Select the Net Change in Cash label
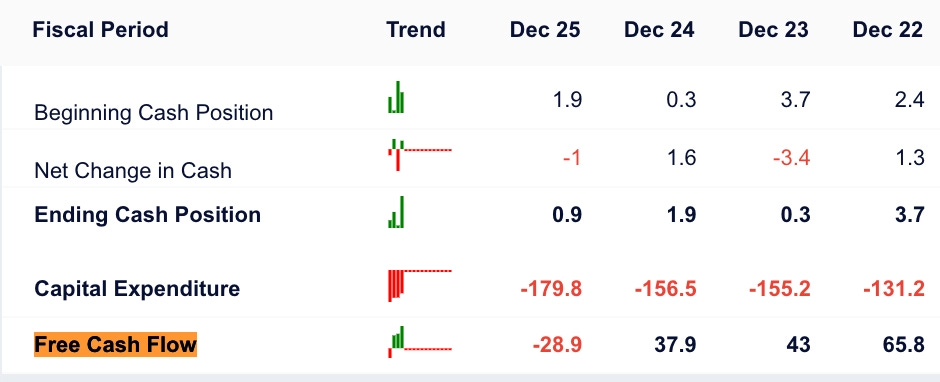940x382 pixels. (x=133, y=171)
